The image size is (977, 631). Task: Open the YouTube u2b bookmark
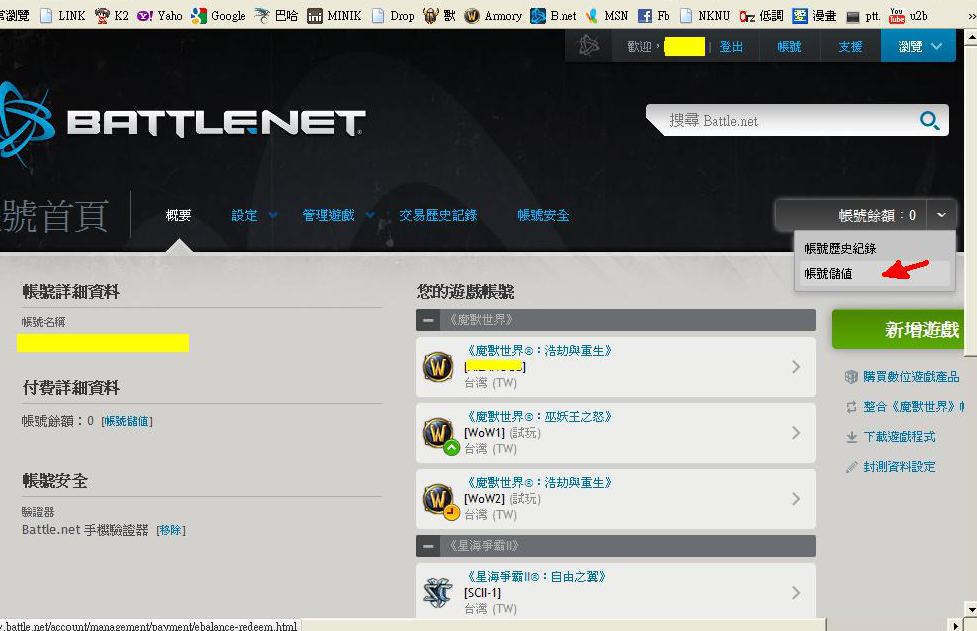coord(908,16)
